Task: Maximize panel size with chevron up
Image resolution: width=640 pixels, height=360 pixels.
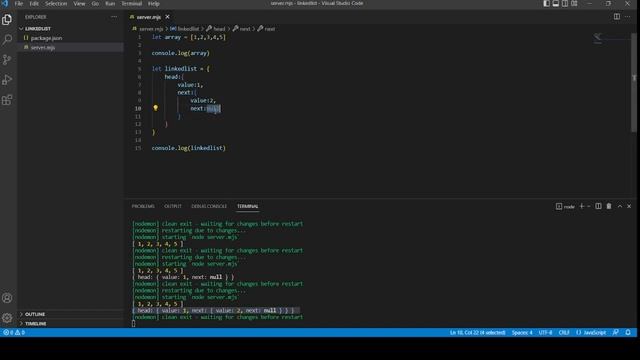Action: [x=620, y=206]
